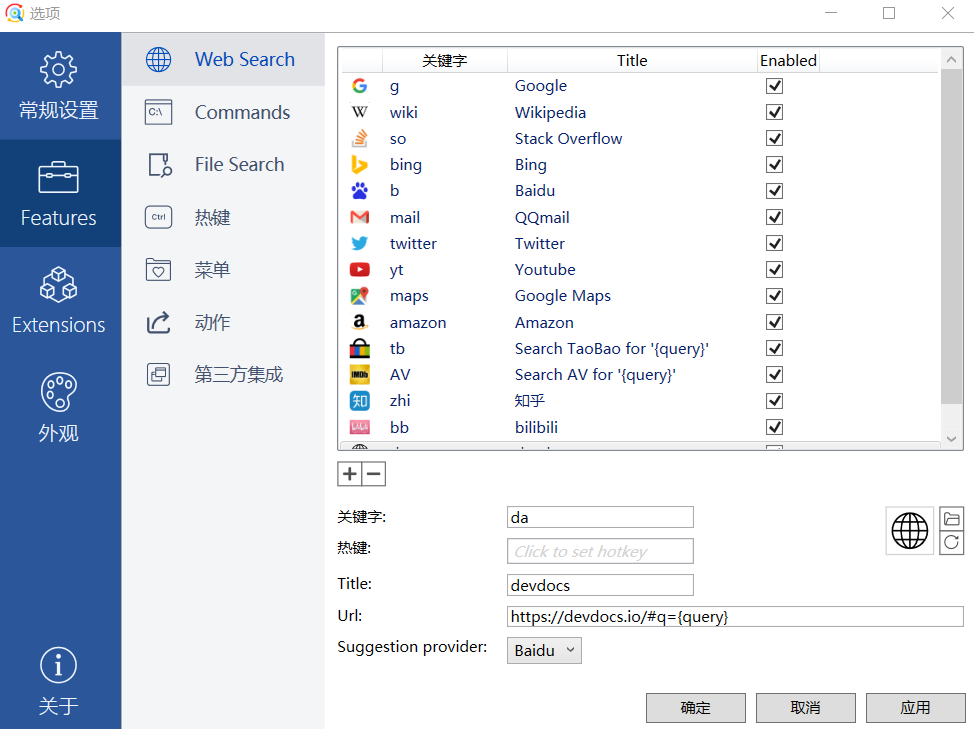Click the Twitter bird icon
The height and width of the screenshot is (729, 974).
click(x=360, y=243)
